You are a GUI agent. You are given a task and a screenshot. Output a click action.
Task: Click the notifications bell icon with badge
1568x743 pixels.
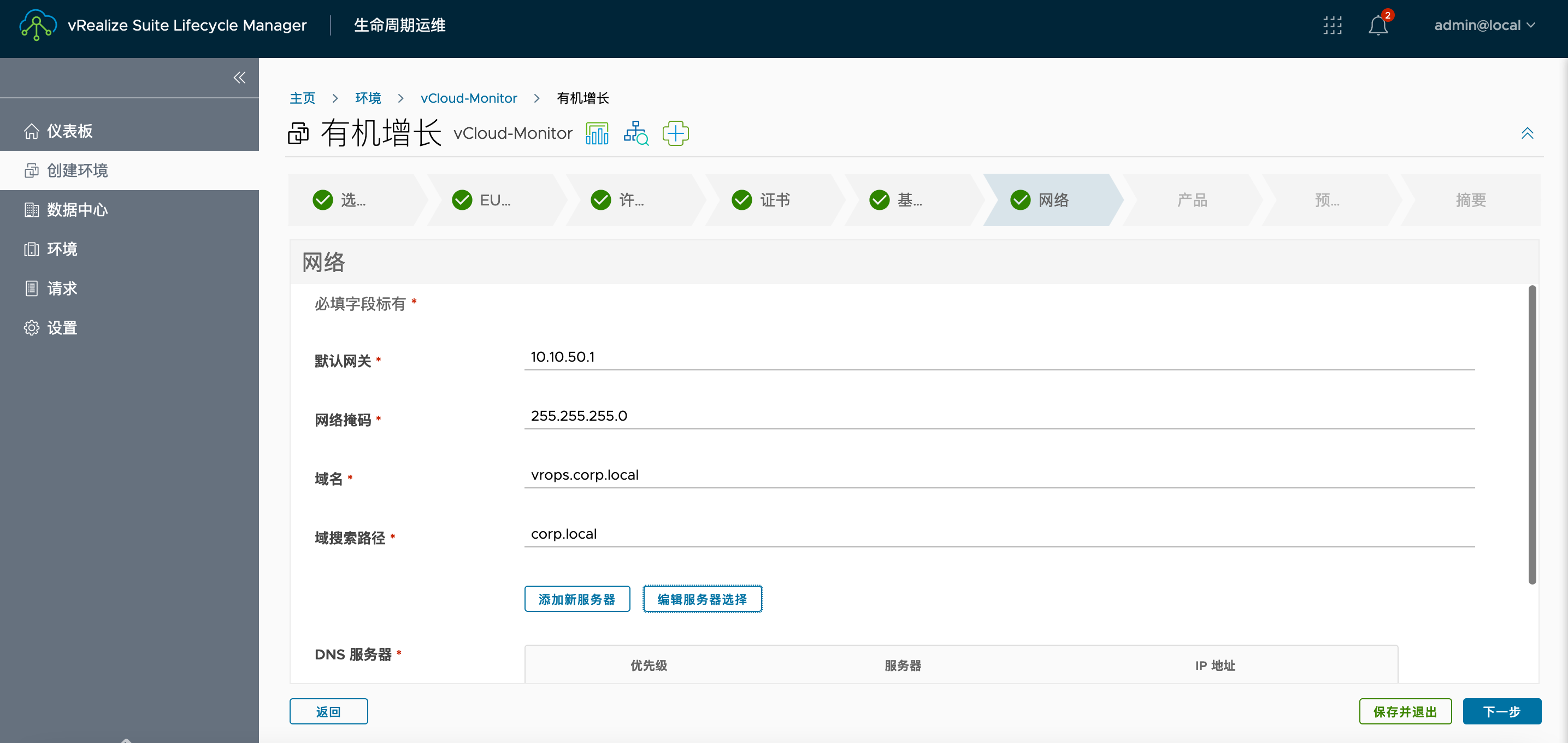coord(1378,25)
